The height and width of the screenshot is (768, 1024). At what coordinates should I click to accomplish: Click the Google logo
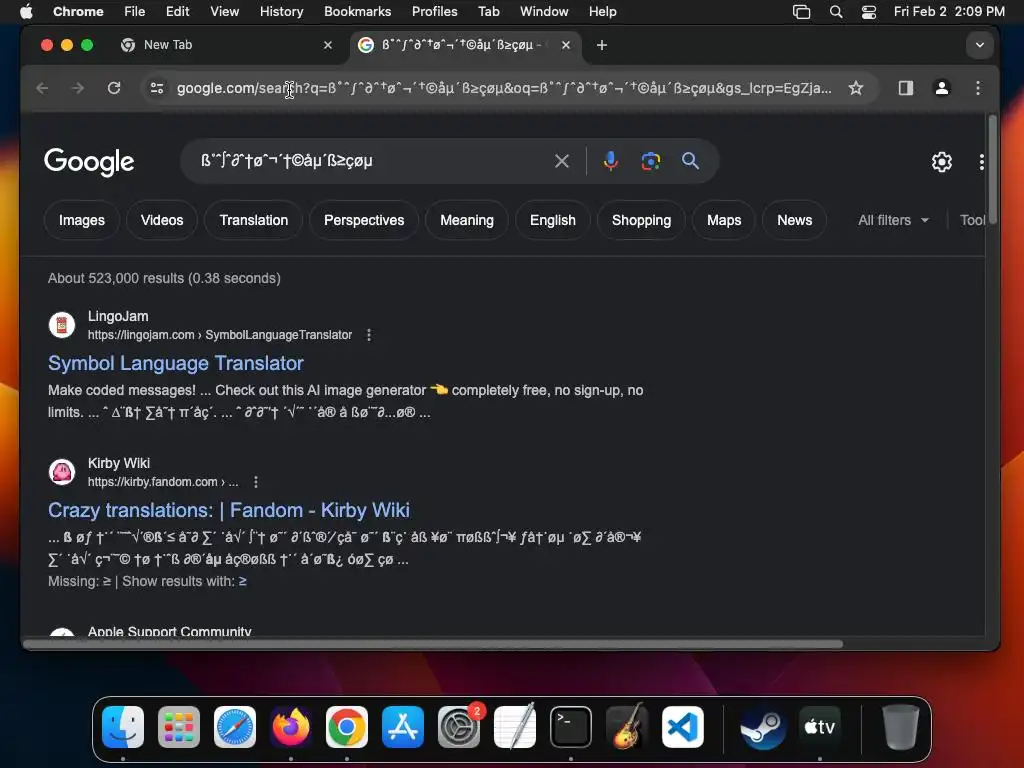pyautogui.click(x=89, y=162)
